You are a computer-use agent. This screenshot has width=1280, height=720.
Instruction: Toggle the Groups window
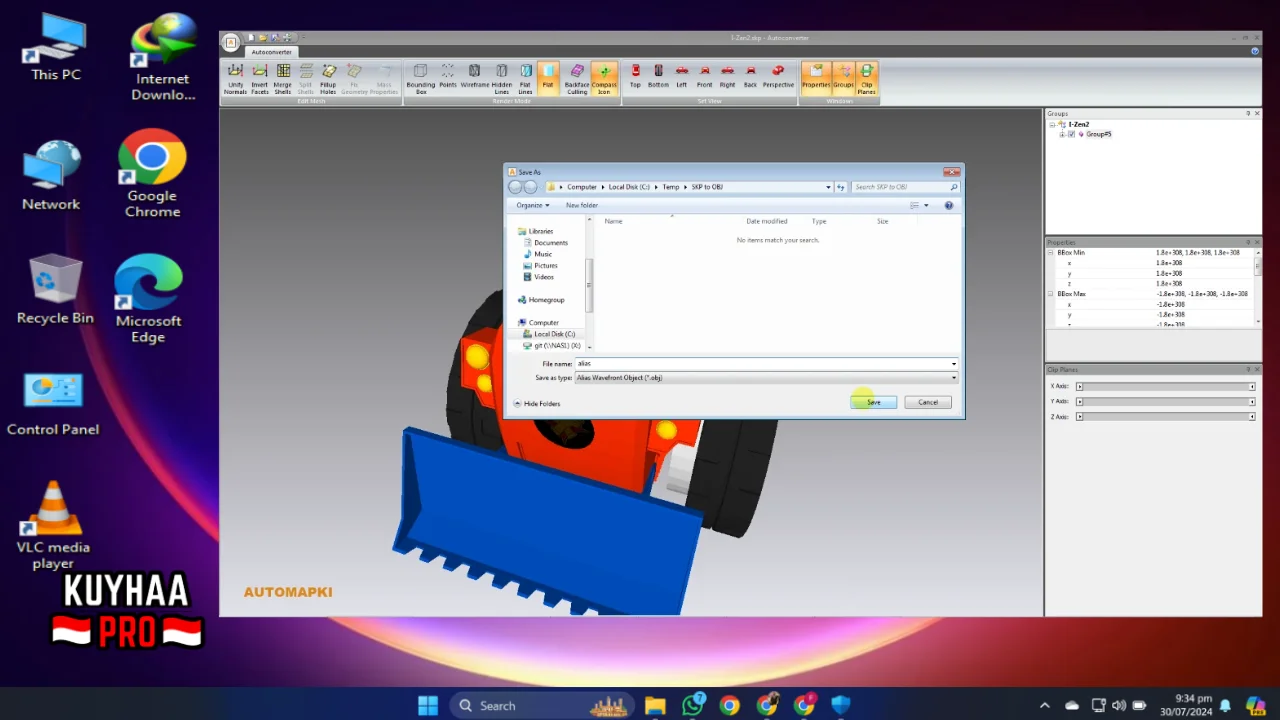pyautogui.click(x=843, y=78)
